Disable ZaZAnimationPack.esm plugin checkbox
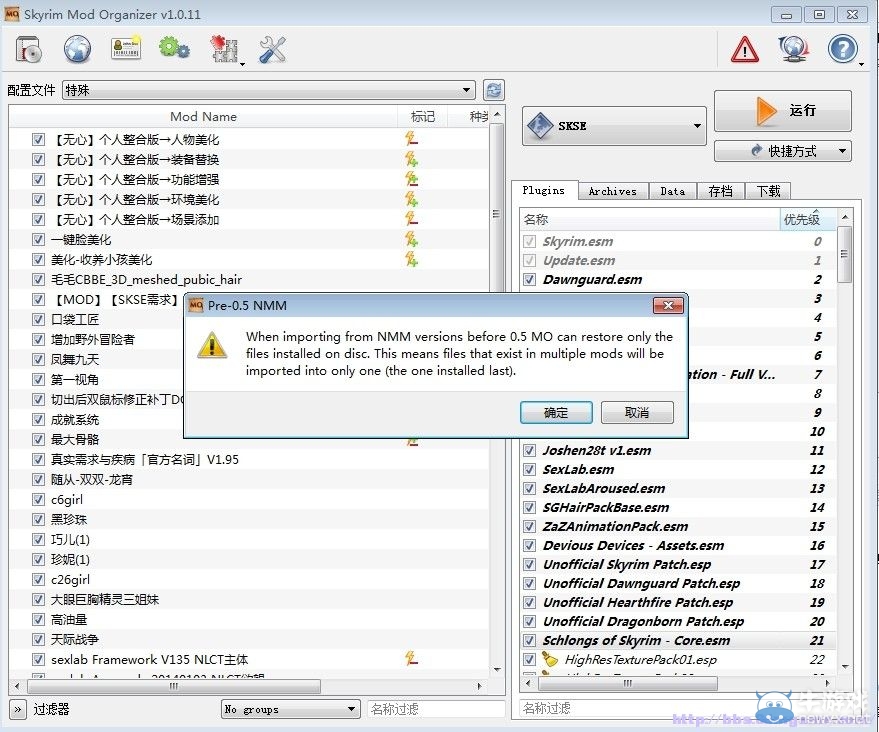 (x=529, y=526)
